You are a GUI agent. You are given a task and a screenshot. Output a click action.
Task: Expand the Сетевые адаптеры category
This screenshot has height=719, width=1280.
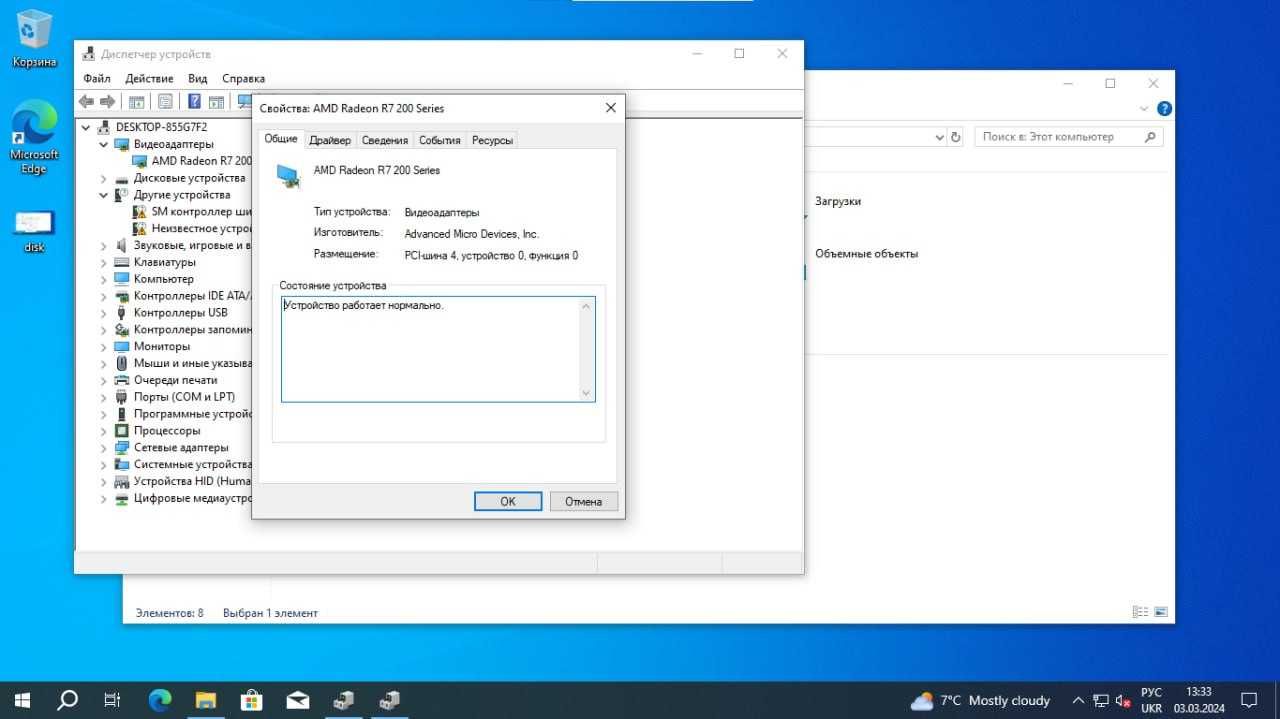pos(104,447)
